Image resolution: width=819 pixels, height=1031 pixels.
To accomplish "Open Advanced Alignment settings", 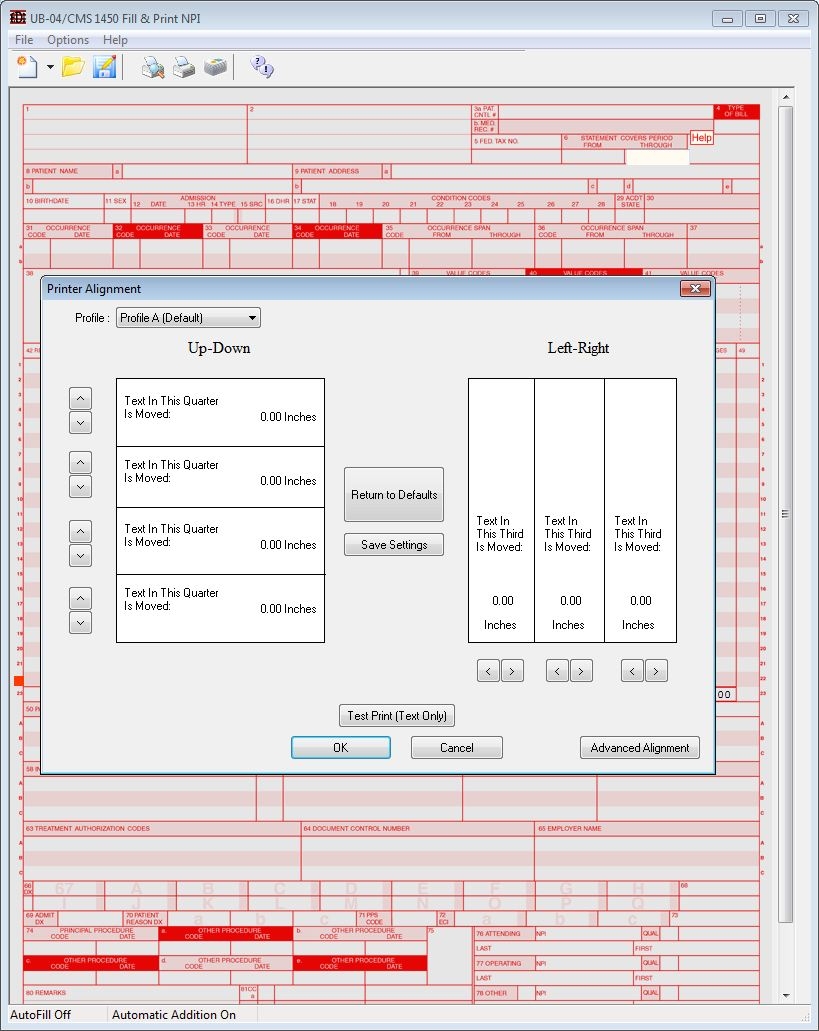I will coord(640,748).
